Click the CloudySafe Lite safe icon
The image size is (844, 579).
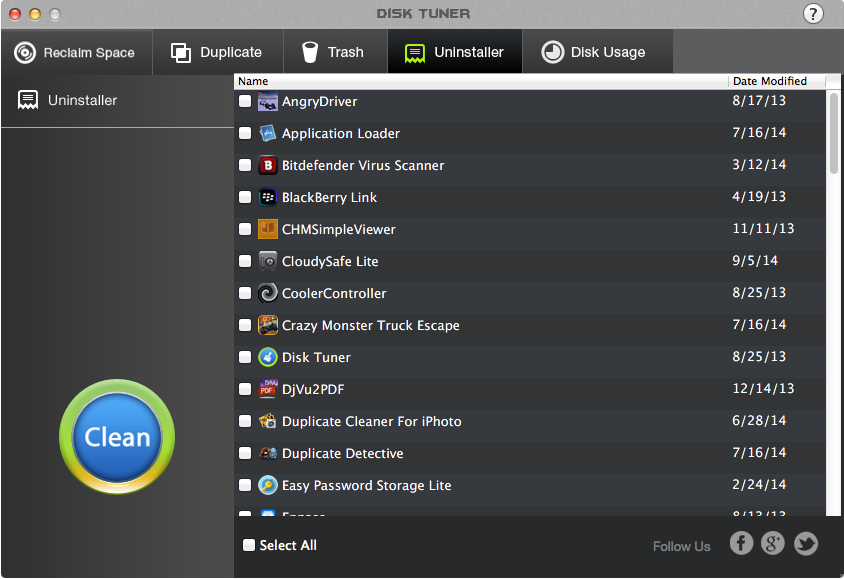pos(268,261)
